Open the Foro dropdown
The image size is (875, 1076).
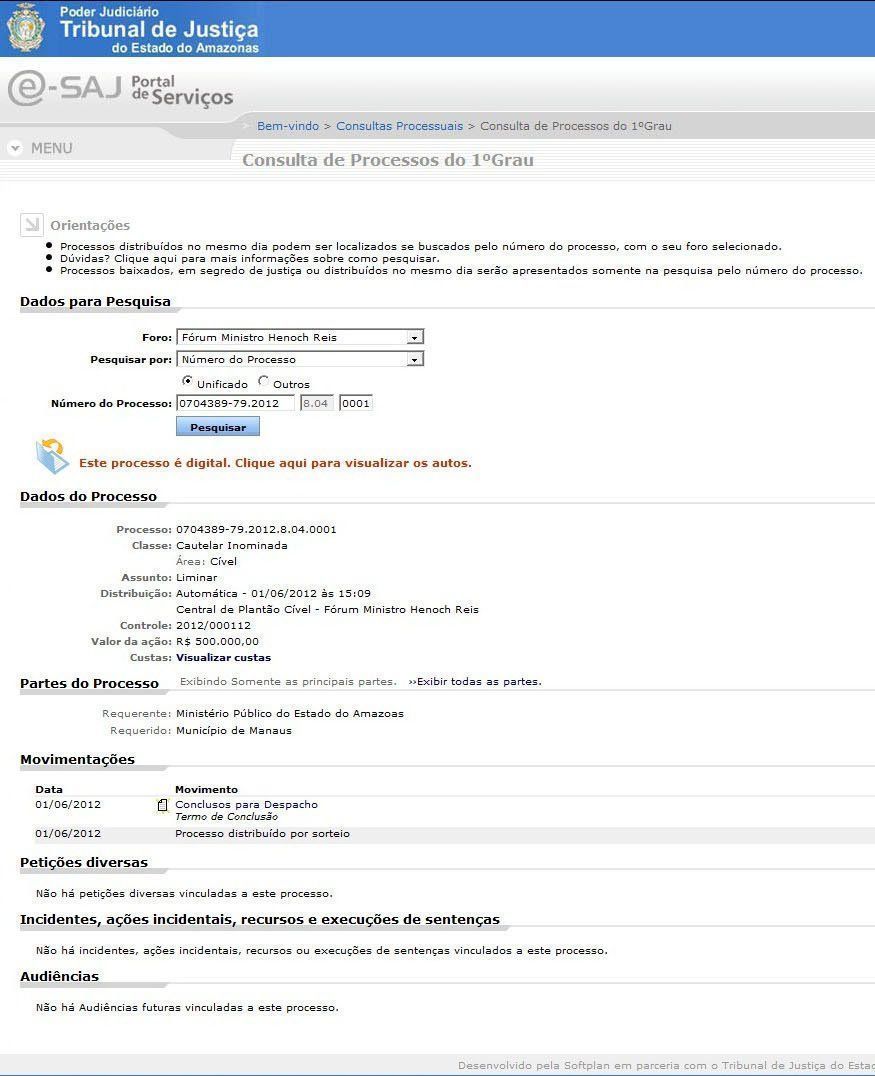(x=300, y=337)
